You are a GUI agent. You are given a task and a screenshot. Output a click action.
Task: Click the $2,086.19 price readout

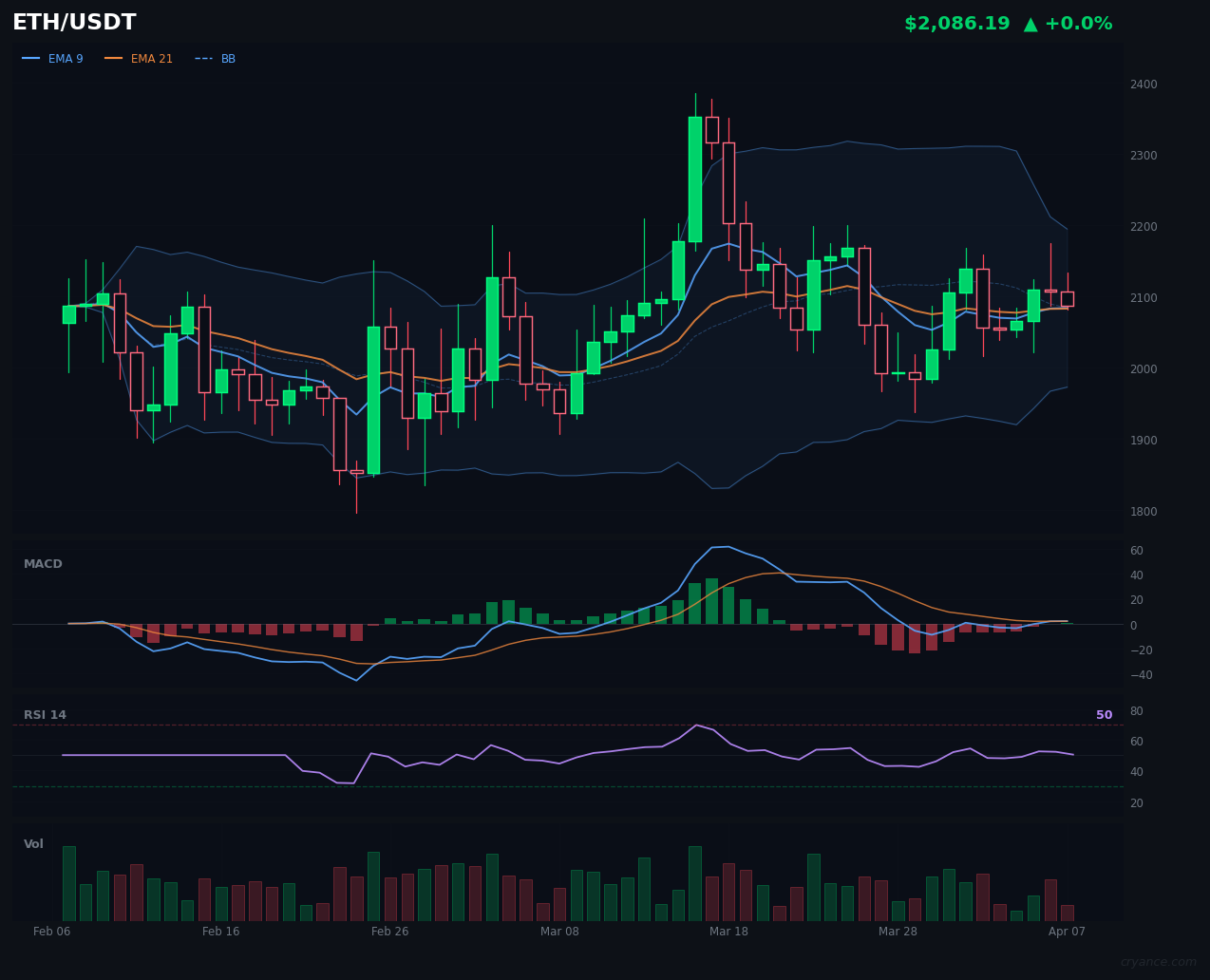(958, 23)
